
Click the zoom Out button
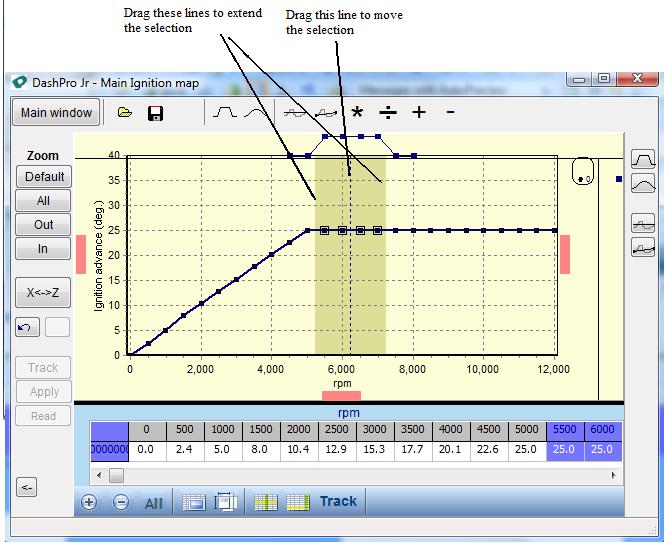(44, 225)
